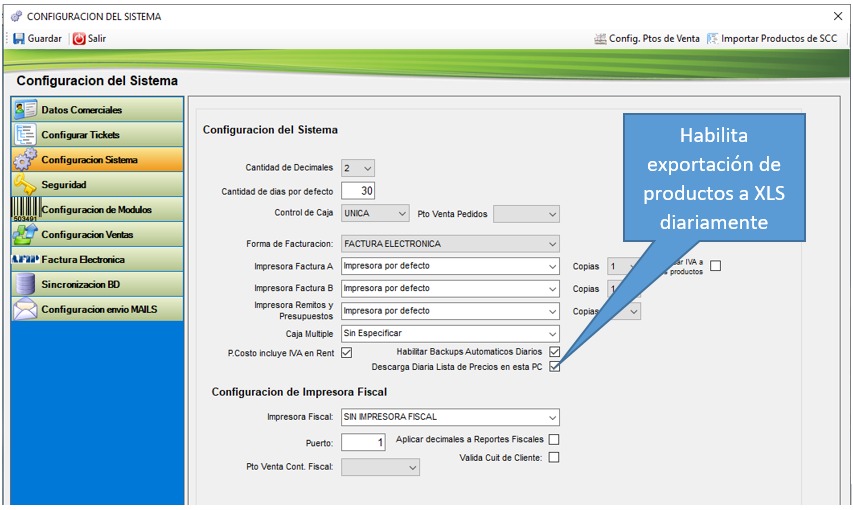Viewport: 853px width, 510px height.
Task: Open Configurar Tickets sidebar icon
Action: [x=25, y=134]
